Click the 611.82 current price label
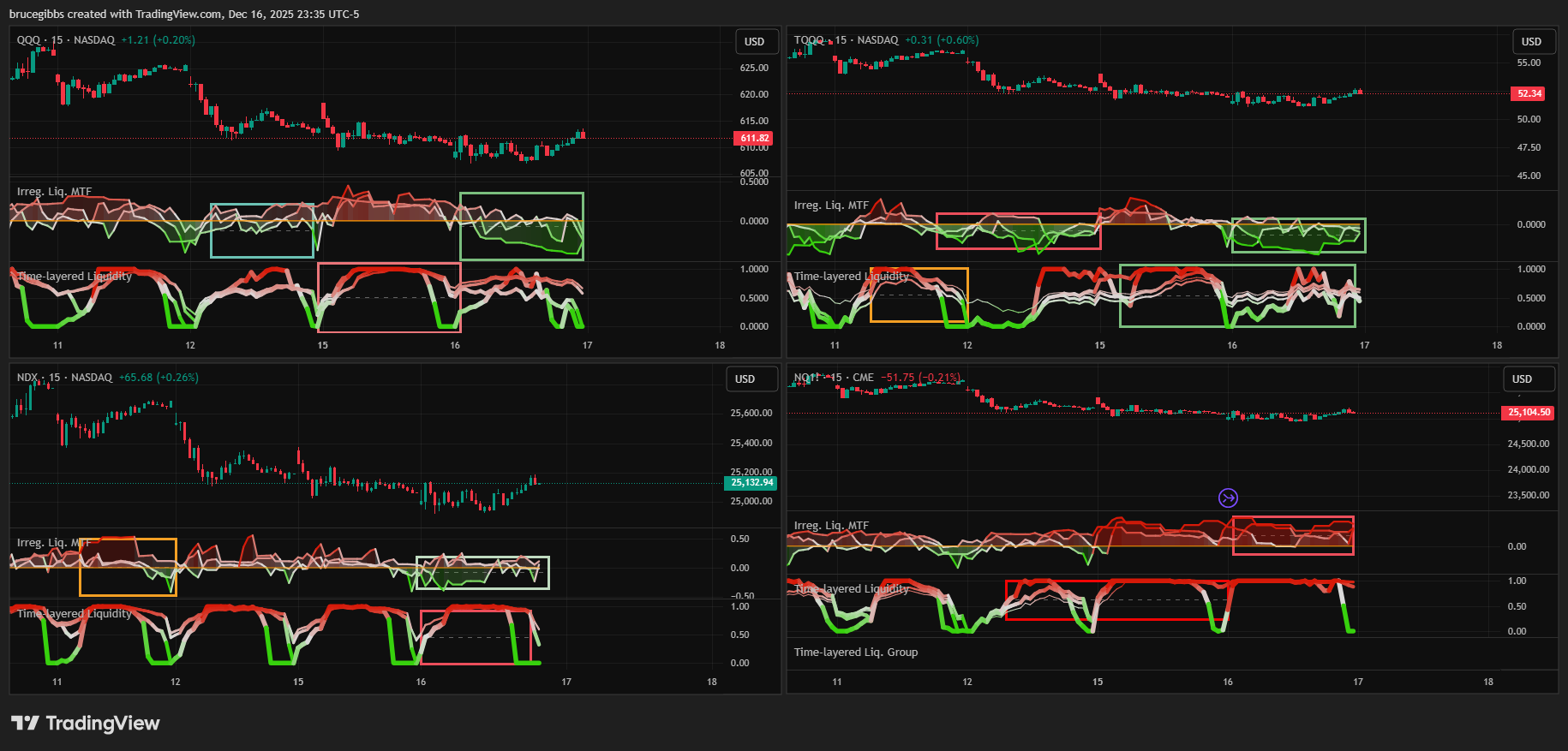 [x=754, y=138]
